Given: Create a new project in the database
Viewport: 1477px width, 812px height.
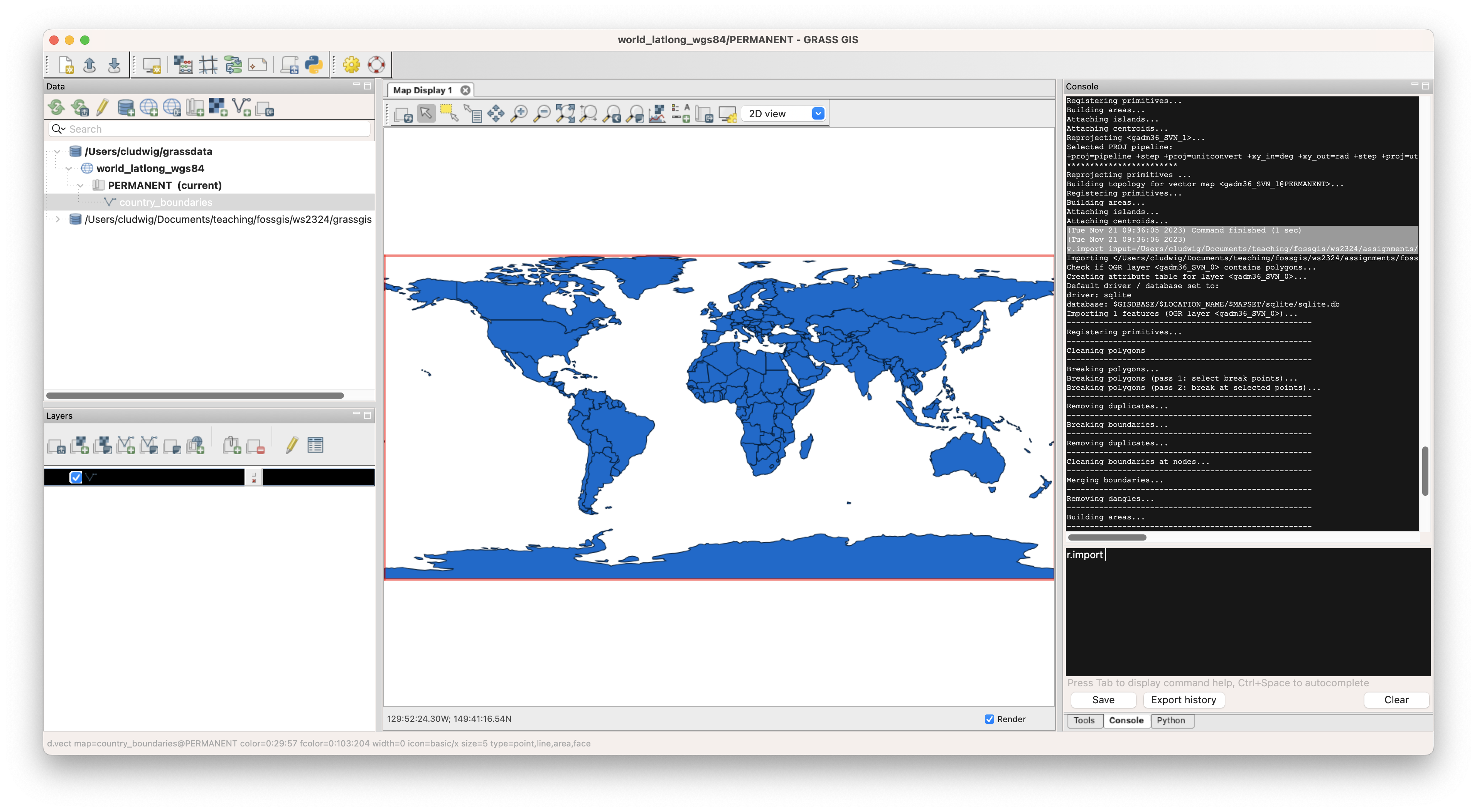Looking at the screenshot, I should pos(148,107).
